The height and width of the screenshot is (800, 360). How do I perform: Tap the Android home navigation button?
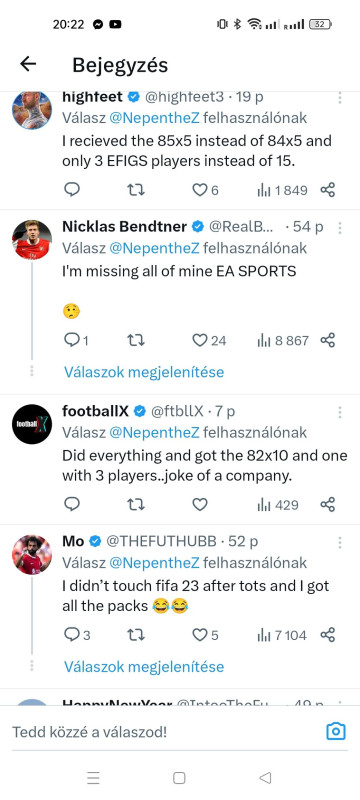(179, 778)
